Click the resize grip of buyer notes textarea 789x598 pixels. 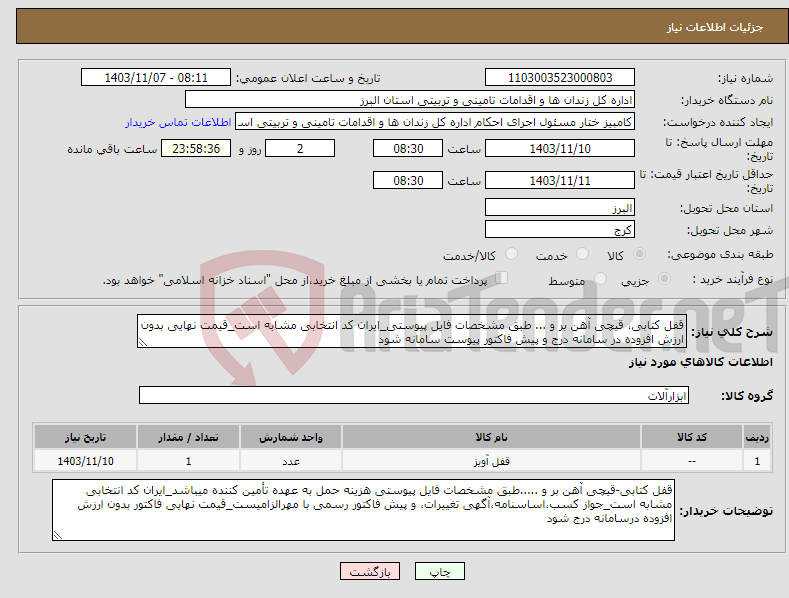[x=58, y=535]
